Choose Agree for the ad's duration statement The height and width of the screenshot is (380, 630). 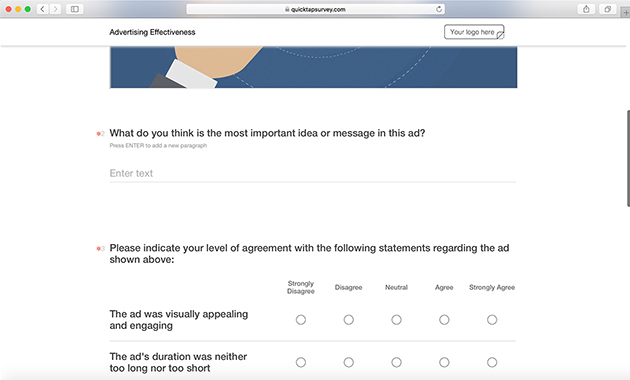[x=444, y=362]
